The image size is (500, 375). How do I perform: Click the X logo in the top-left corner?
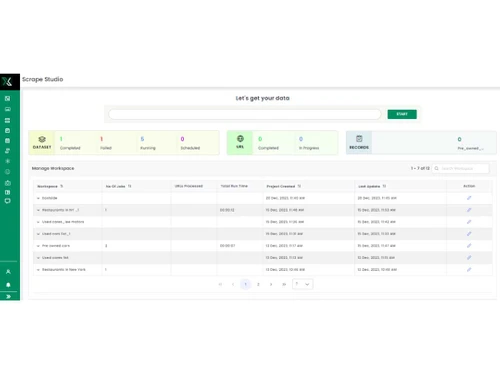[x=7, y=81]
